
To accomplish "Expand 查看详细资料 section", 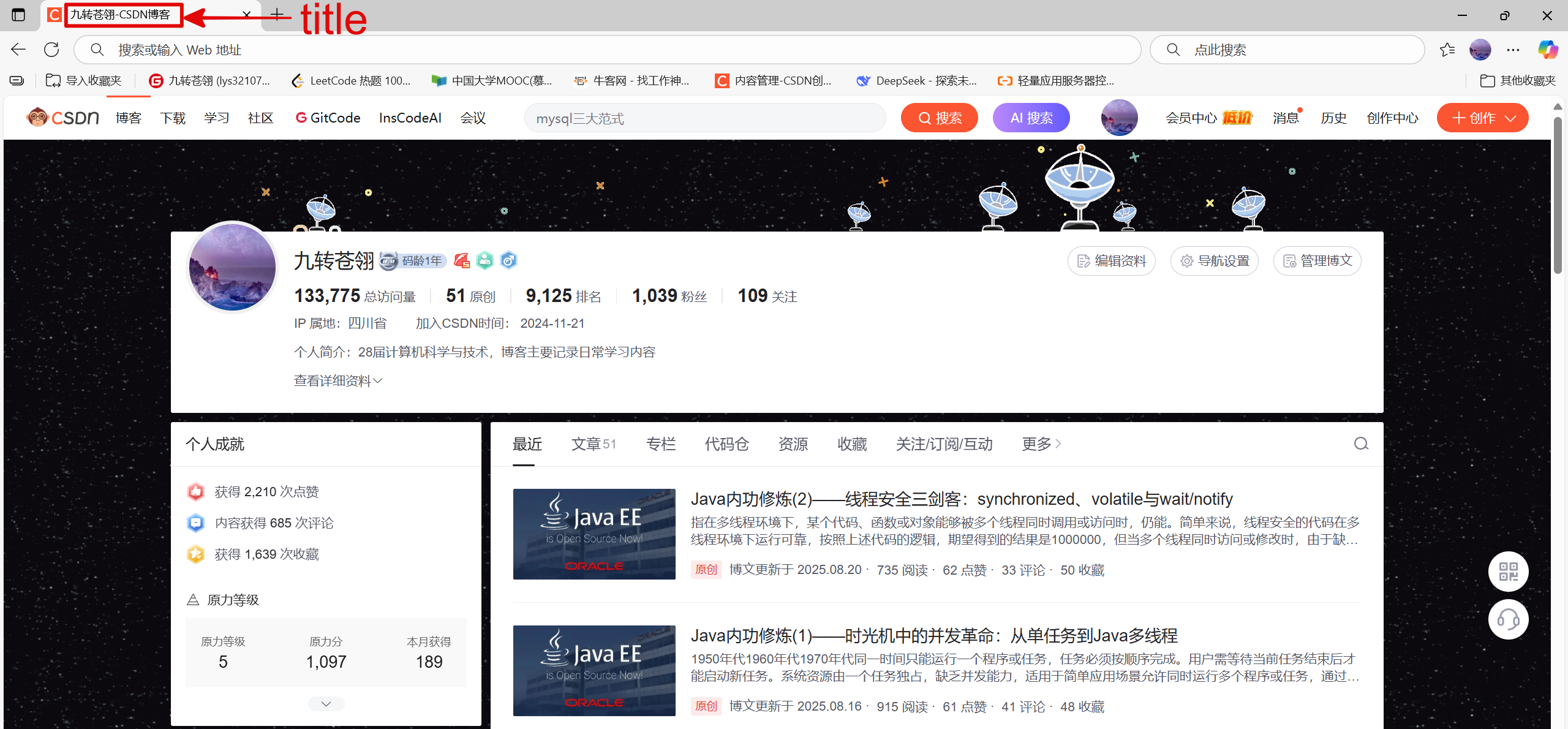I will click(x=337, y=380).
